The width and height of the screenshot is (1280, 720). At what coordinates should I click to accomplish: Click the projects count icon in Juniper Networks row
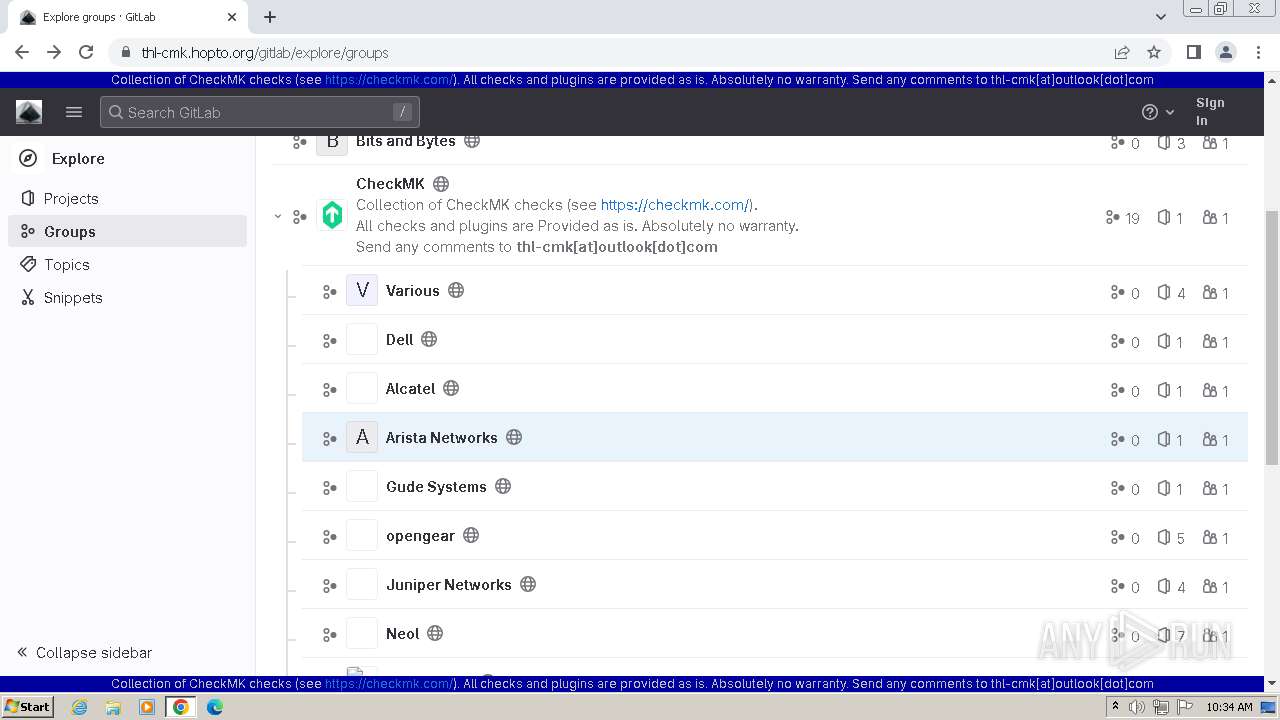[1164, 586]
